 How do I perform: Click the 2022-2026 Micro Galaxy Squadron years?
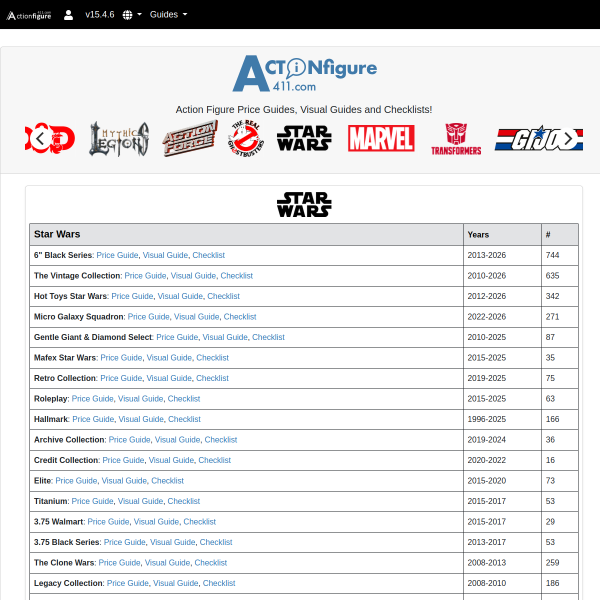(x=502, y=317)
